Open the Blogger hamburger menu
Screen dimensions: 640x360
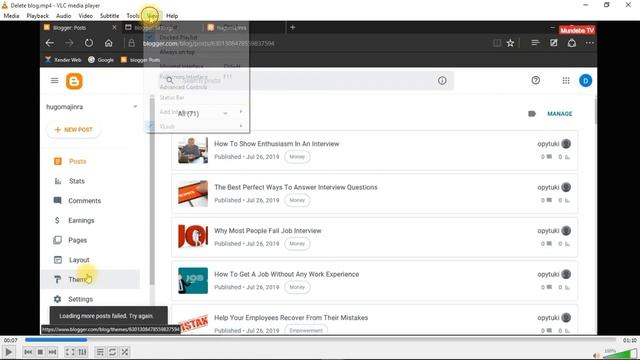click(54, 80)
